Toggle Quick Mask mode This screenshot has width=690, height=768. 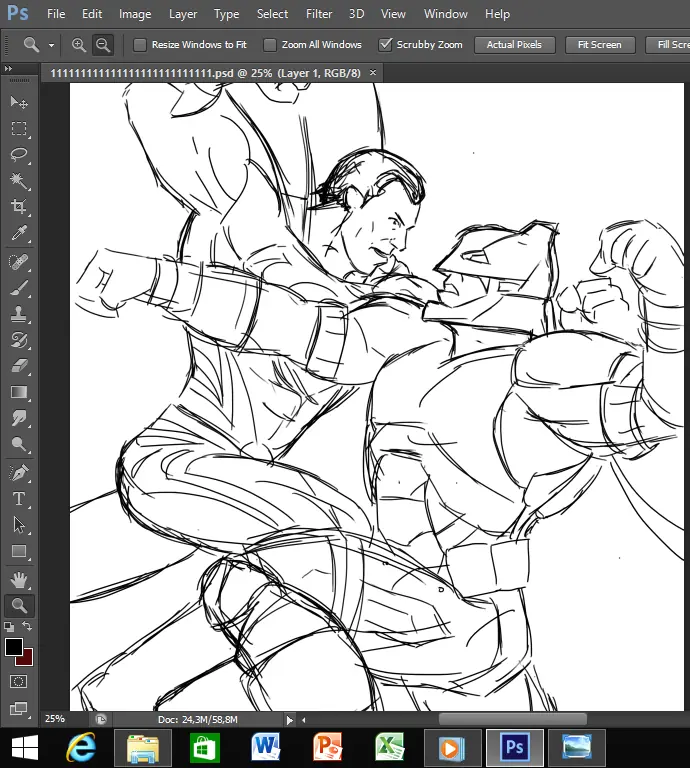tap(19, 681)
